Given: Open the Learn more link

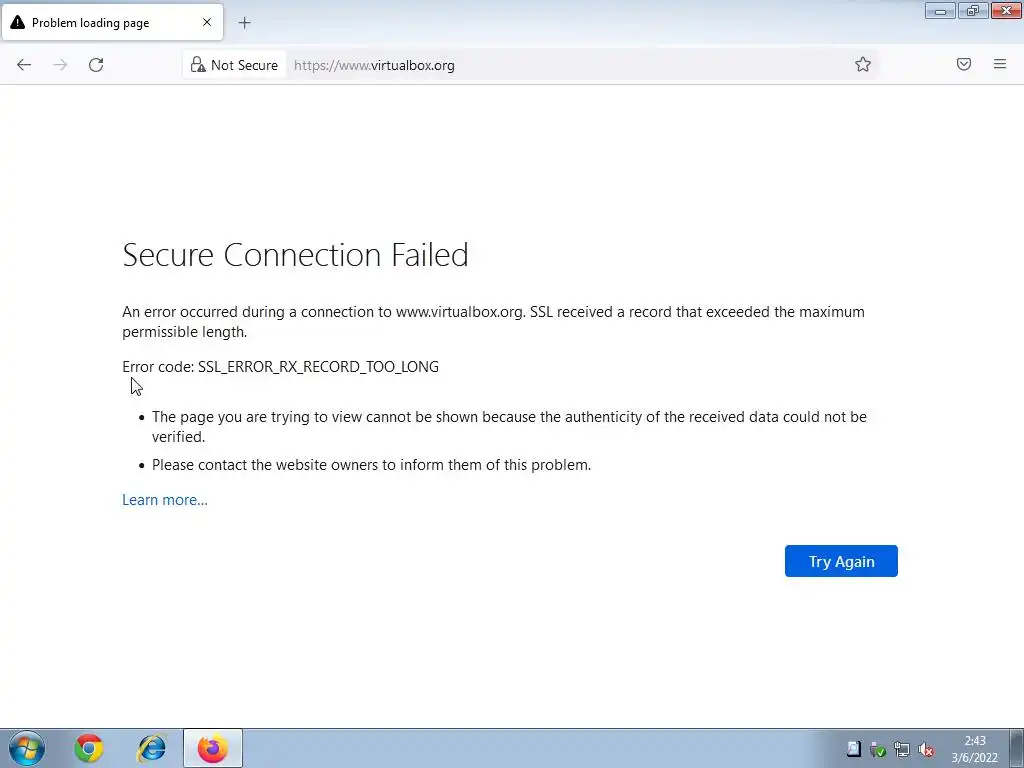Looking at the screenshot, I should tap(165, 500).
